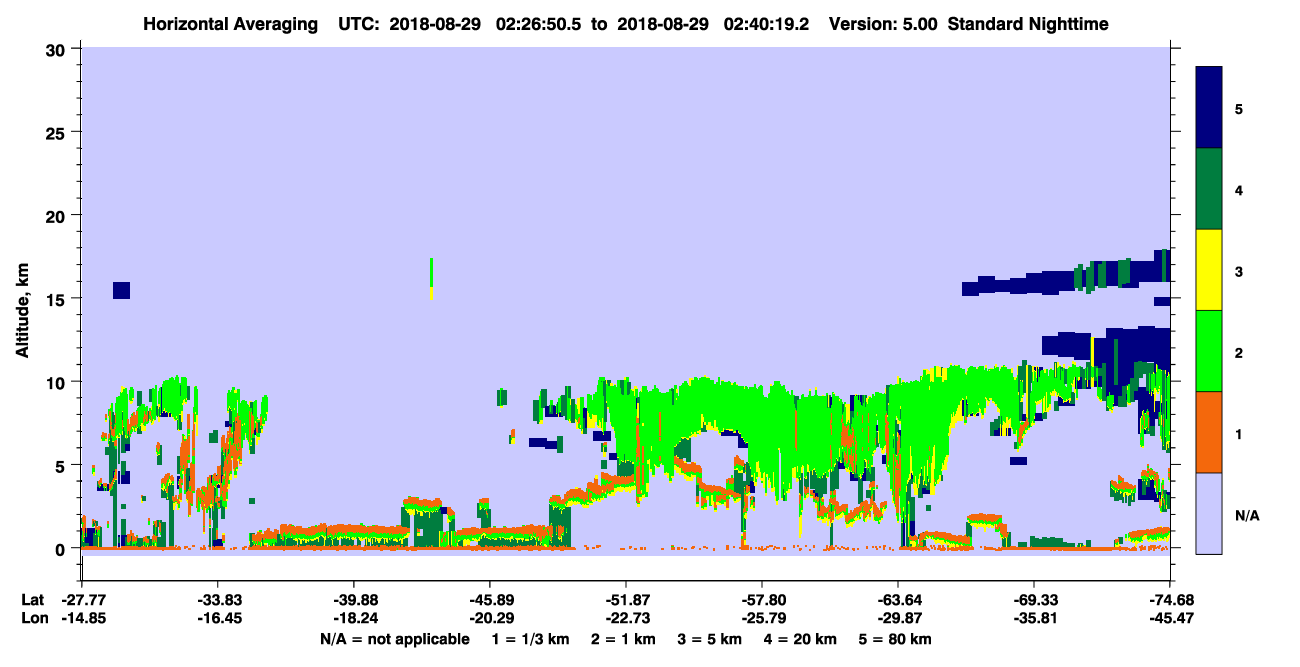Click the altitude tick label '25'

(58, 132)
